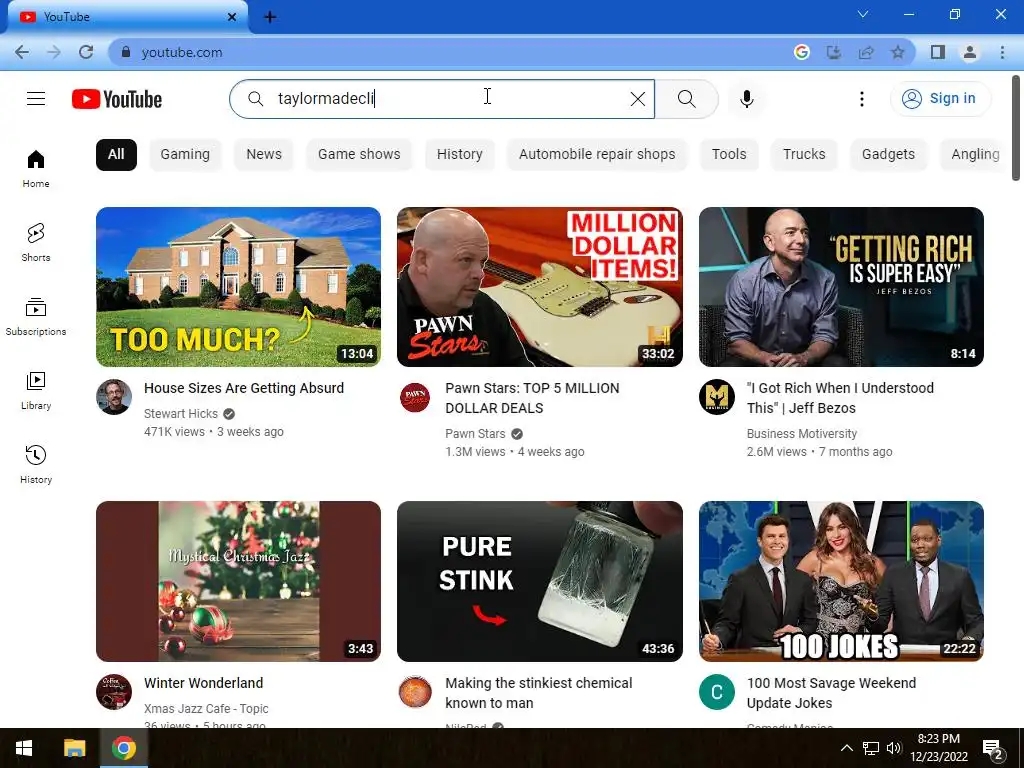Image resolution: width=1024 pixels, height=768 pixels.
Task: Click the Sign in button
Action: pyautogui.click(x=940, y=99)
